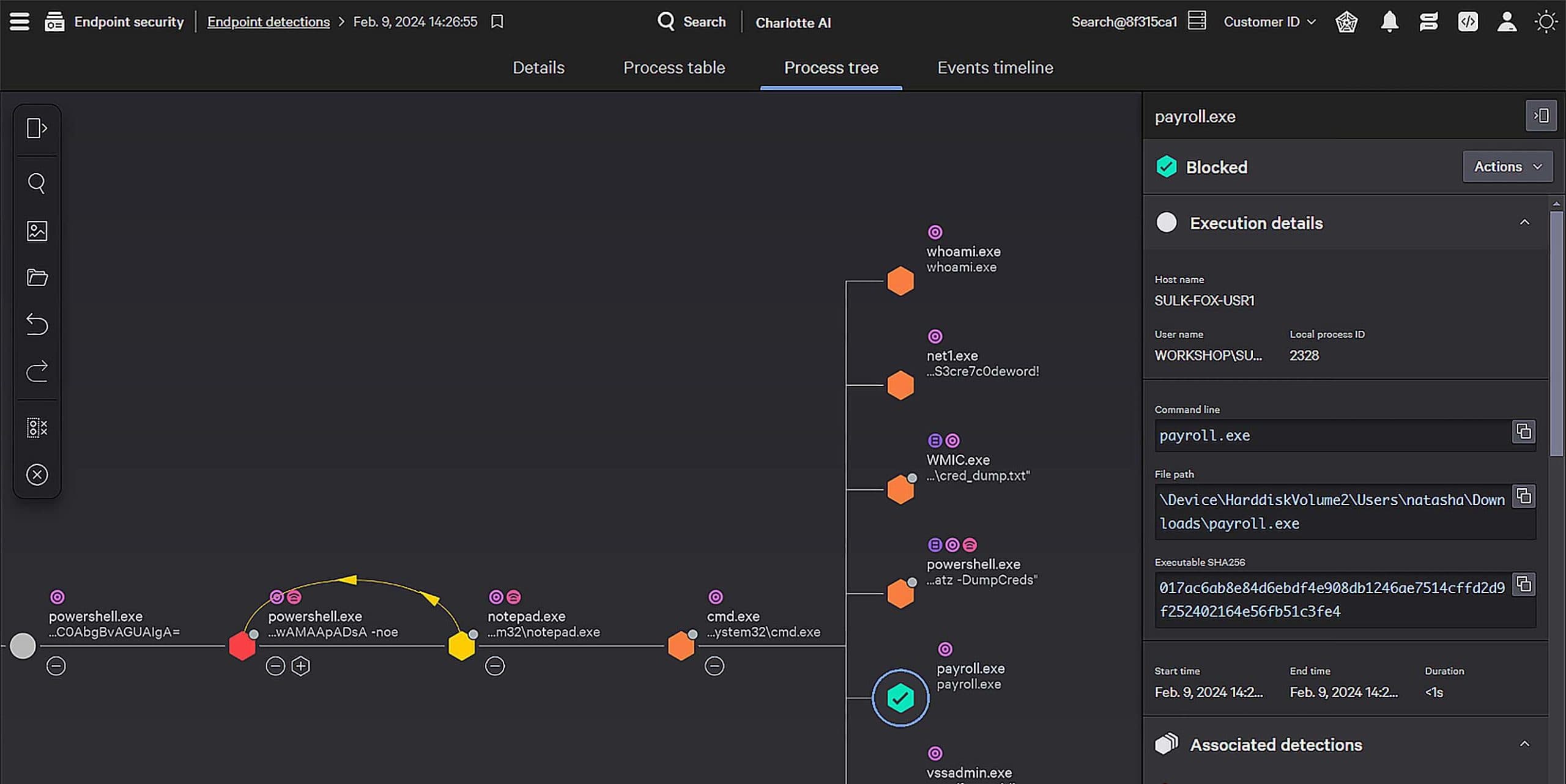Open the Actions dropdown for payroll.exe
This screenshot has width=1566, height=784.
pyautogui.click(x=1507, y=166)
